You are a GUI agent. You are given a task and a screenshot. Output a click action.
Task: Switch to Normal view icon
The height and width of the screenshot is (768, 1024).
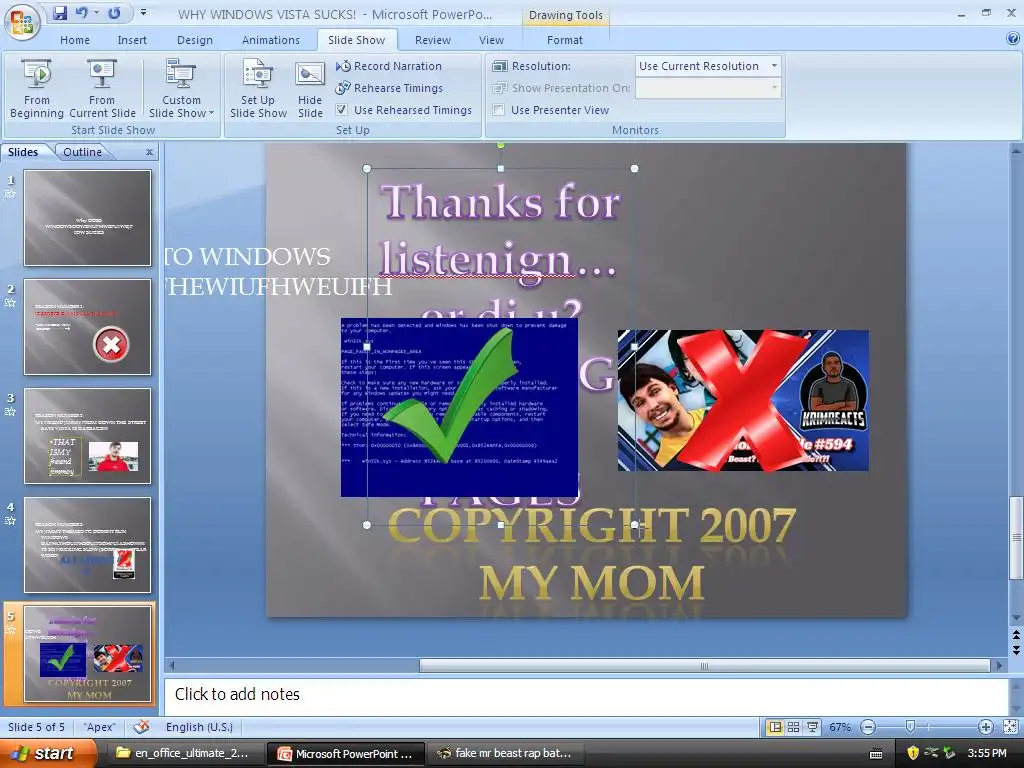pos(775,727)
